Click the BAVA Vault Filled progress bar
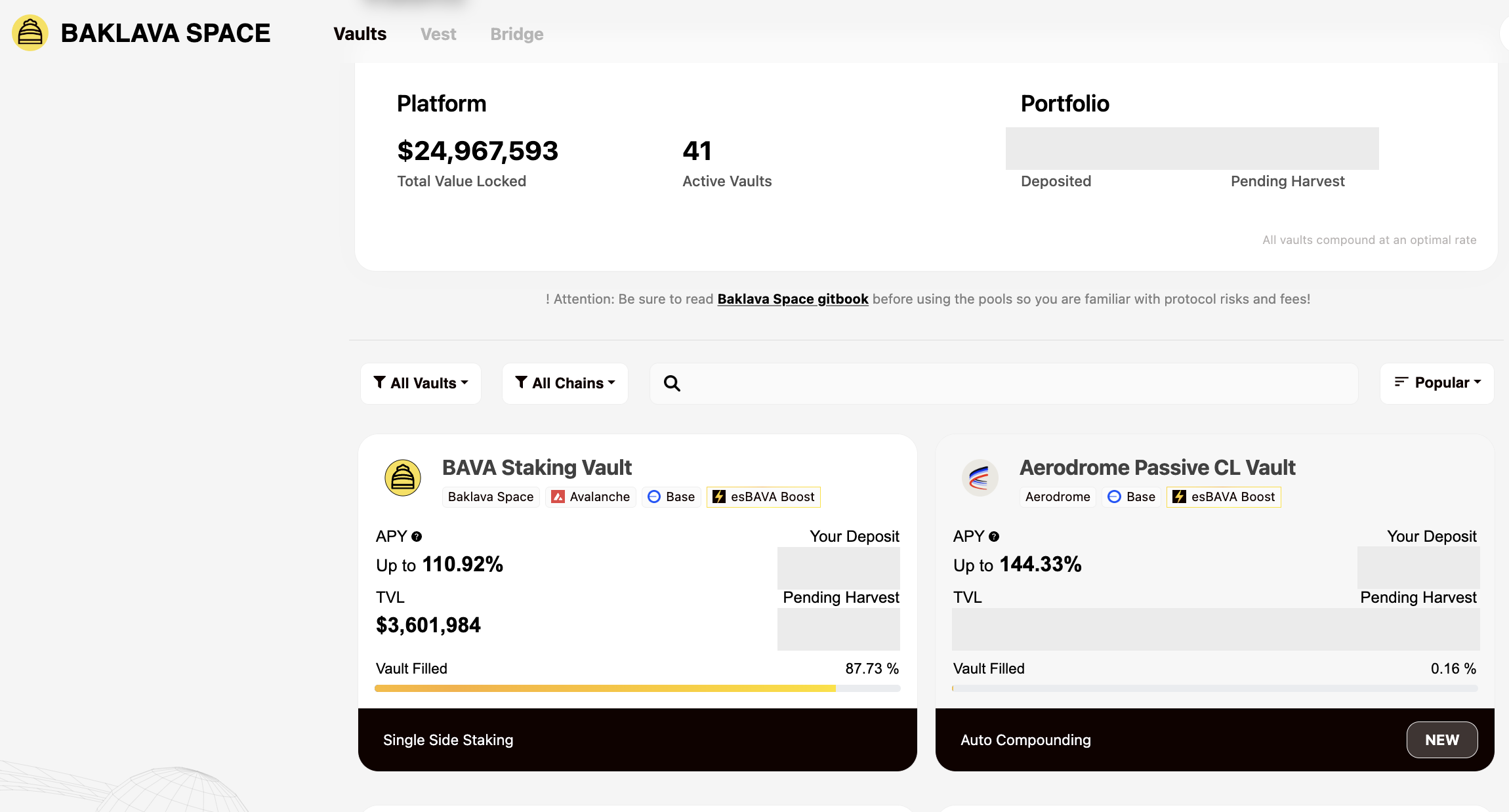Image resolution: width=1509 pixels, height=812 pixels. point(637,688)
